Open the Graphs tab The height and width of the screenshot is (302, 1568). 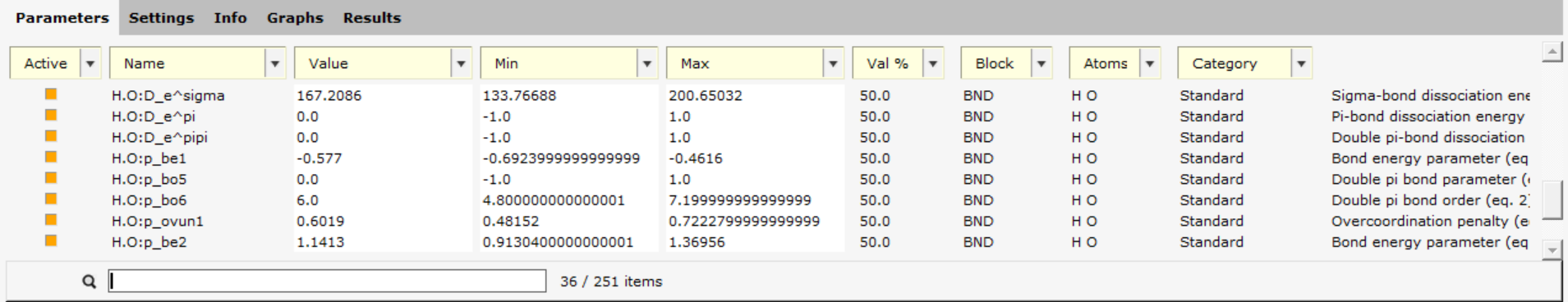click(295, 17)
